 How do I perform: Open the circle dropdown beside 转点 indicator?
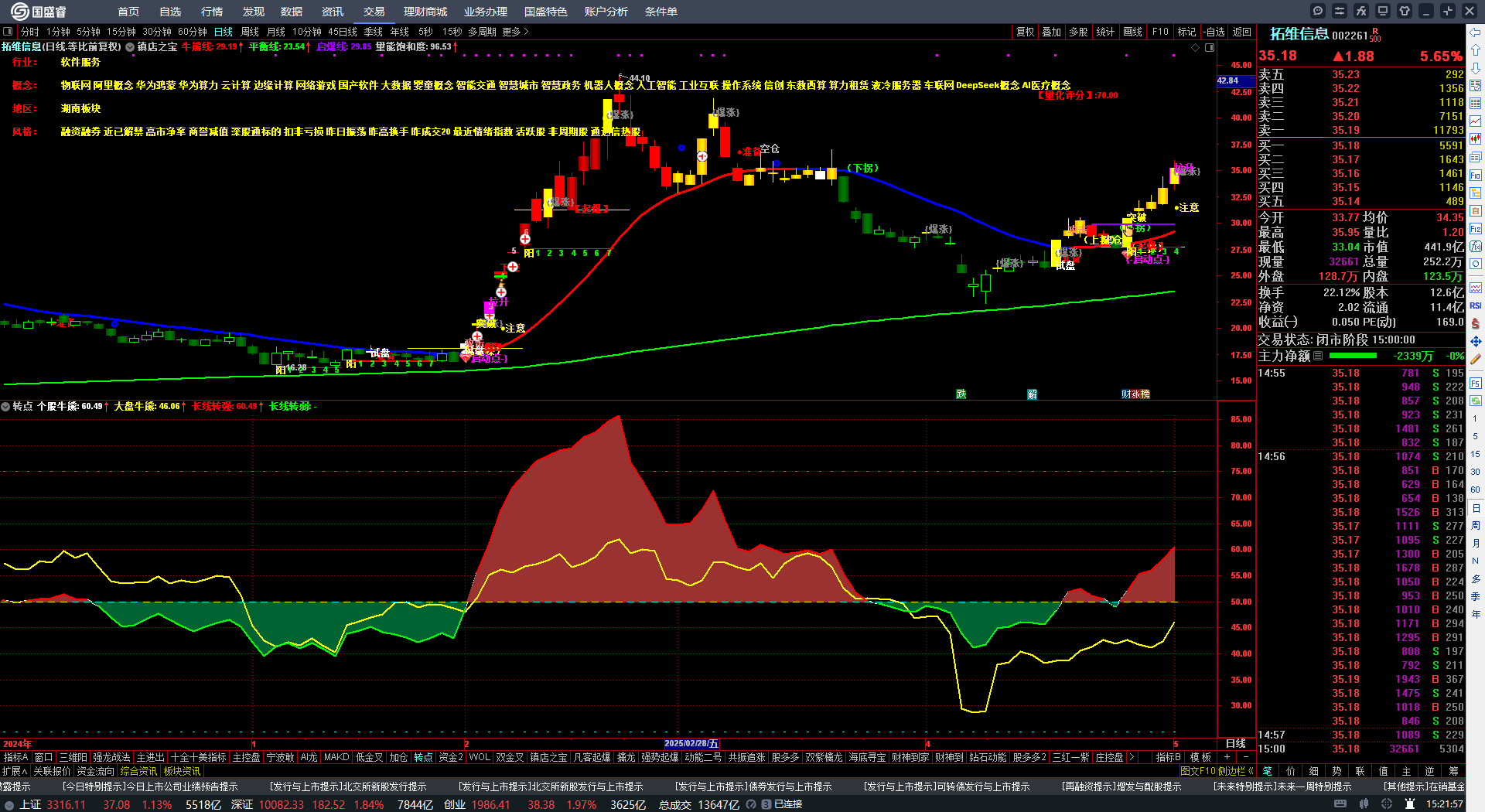5,406
